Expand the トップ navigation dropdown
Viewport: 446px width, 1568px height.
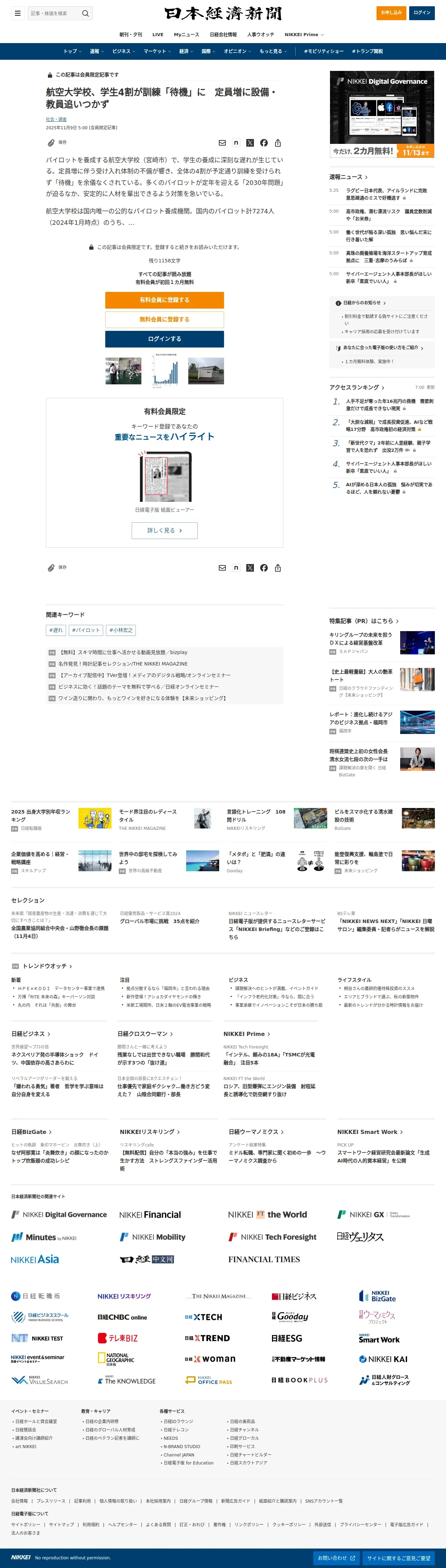tap(72, 51)
